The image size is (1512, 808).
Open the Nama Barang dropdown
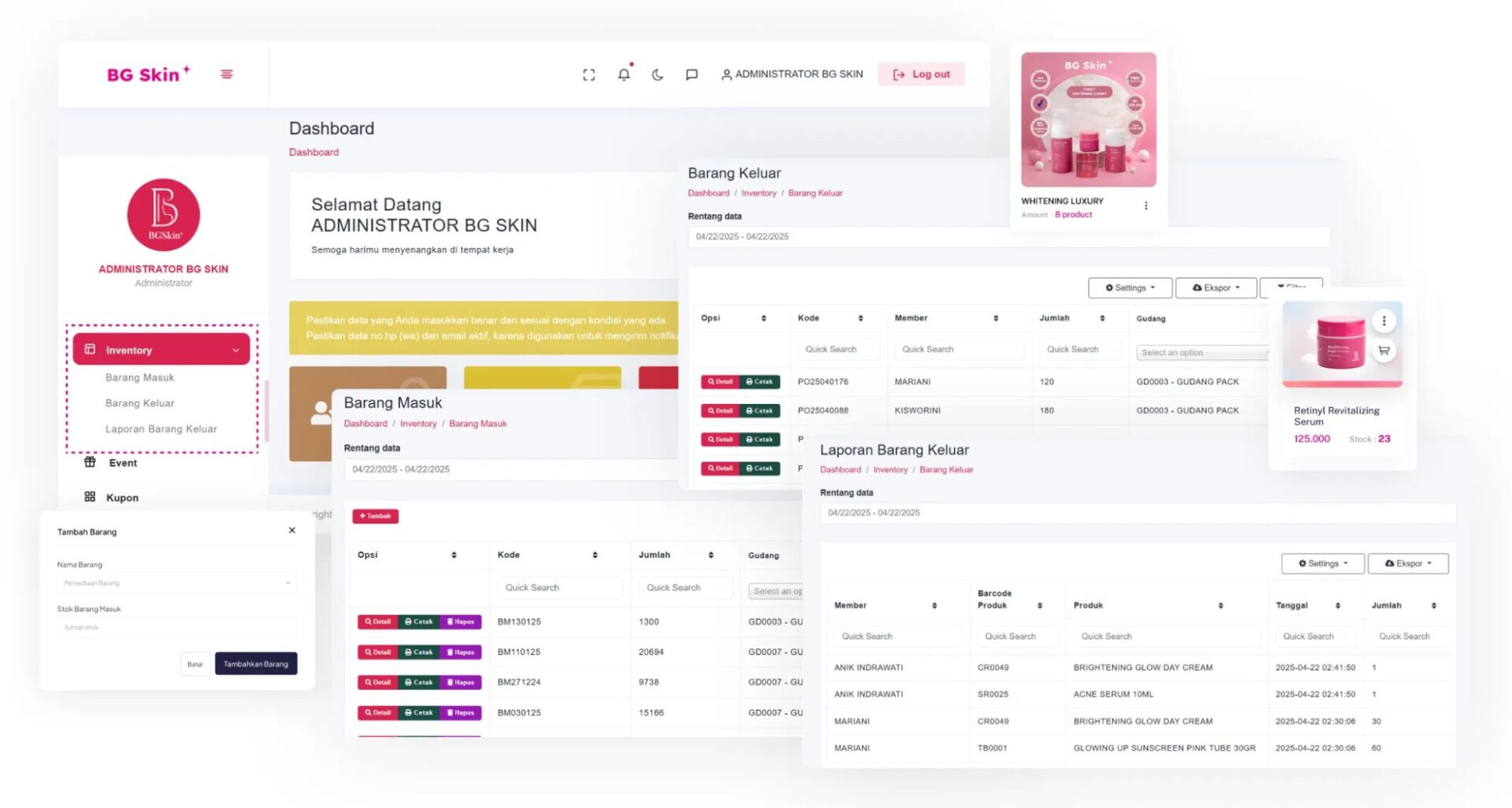177,583
